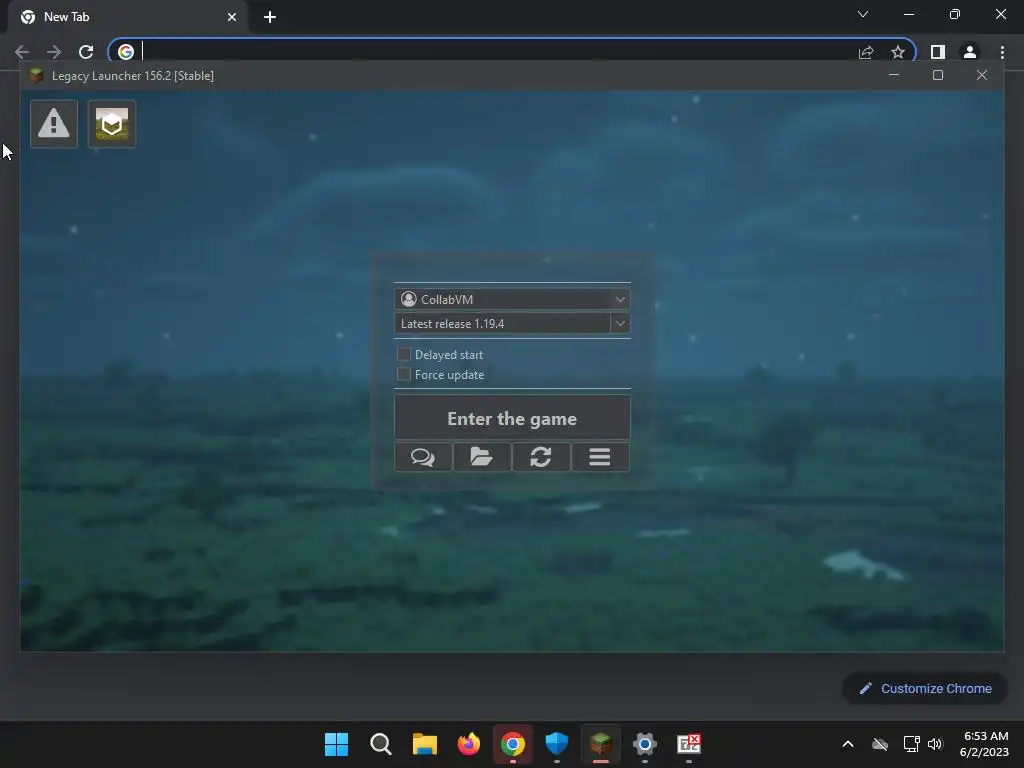This screenshot has width=1024, height=768.
Task: Expand the CollabVM account dropdown
Action: (512, 299)
